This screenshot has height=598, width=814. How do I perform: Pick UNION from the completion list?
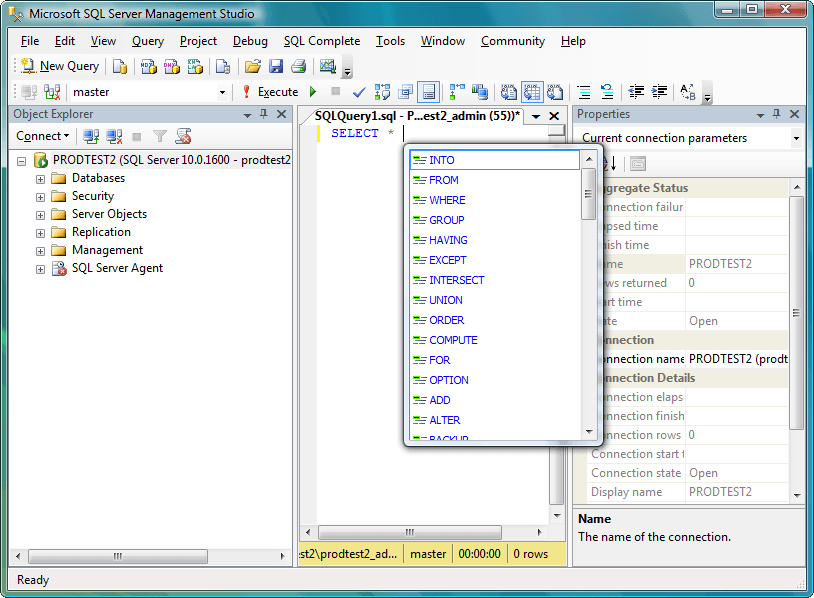[x=495, y=300]
